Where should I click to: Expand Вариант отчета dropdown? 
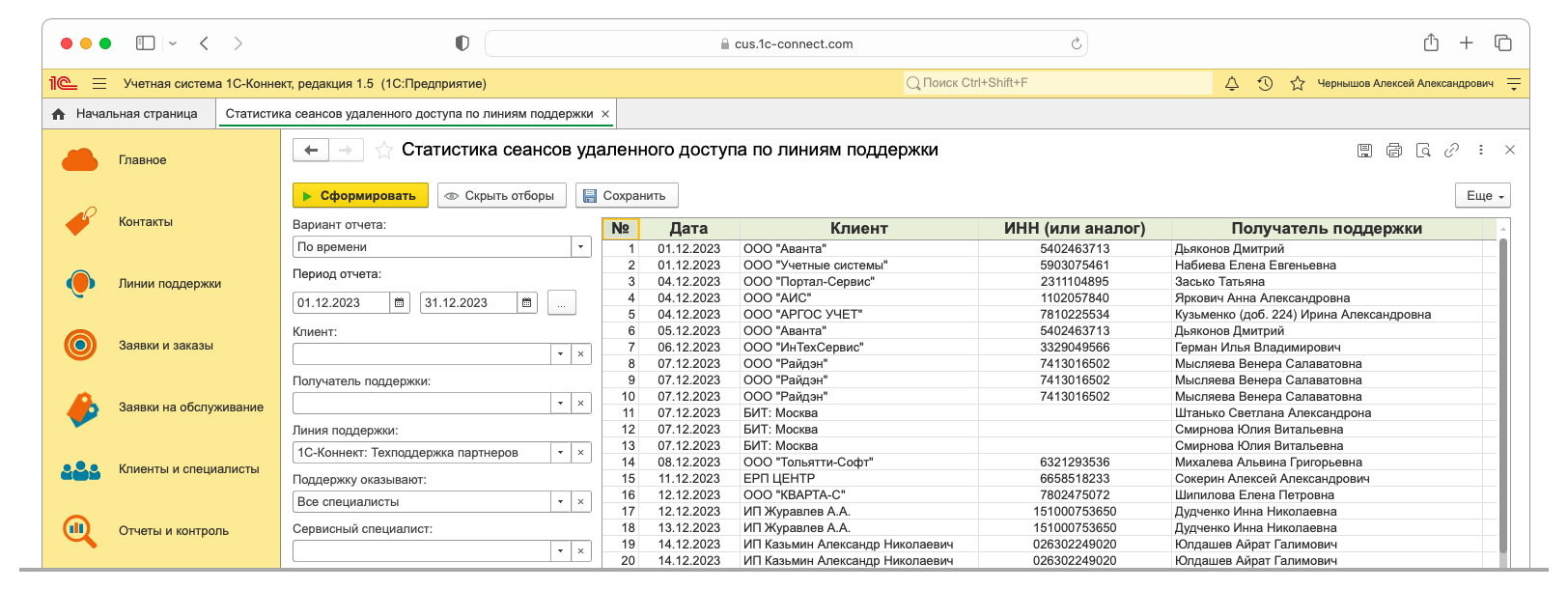coord(581,247)
